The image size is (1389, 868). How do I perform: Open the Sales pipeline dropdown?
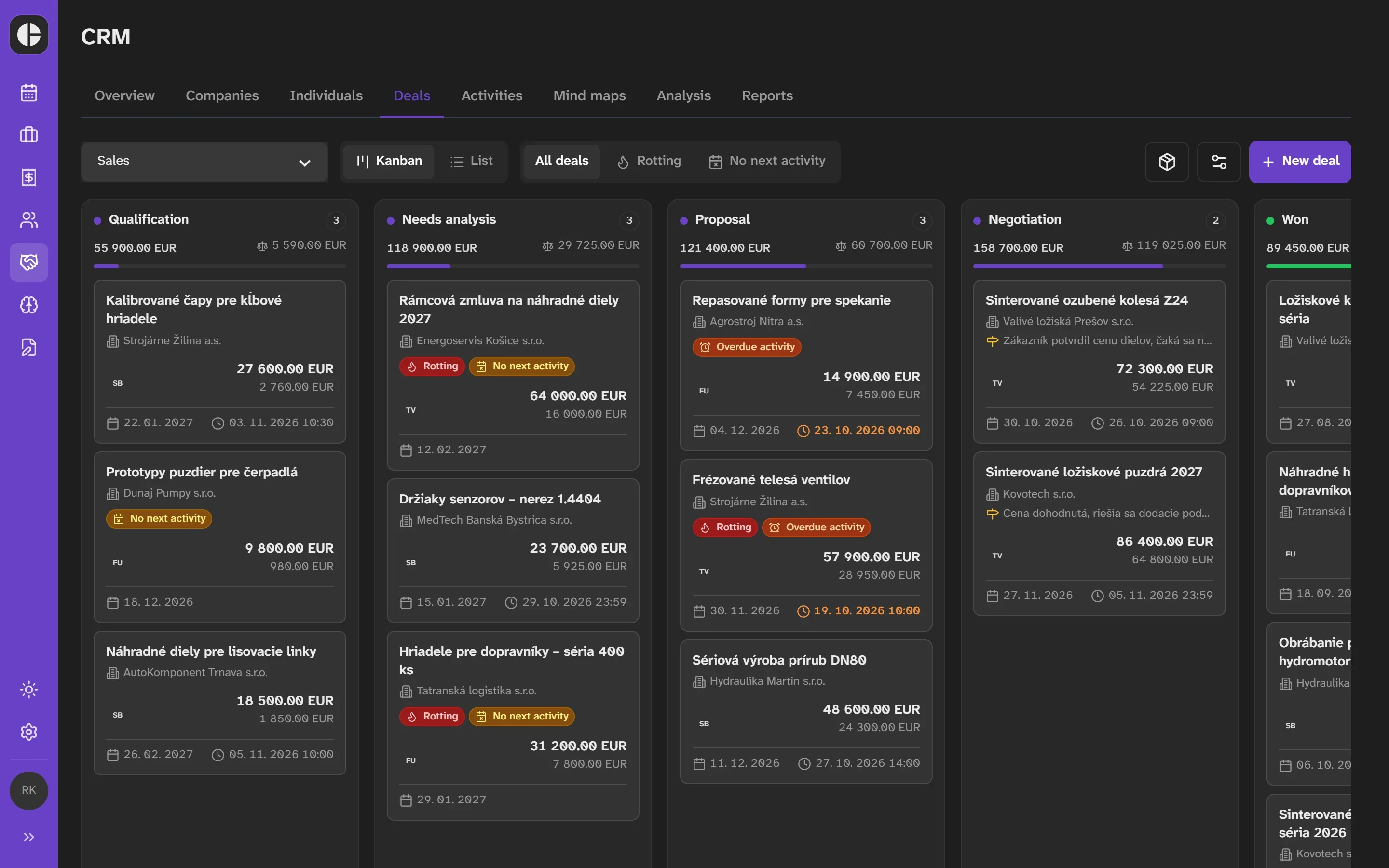204,162
